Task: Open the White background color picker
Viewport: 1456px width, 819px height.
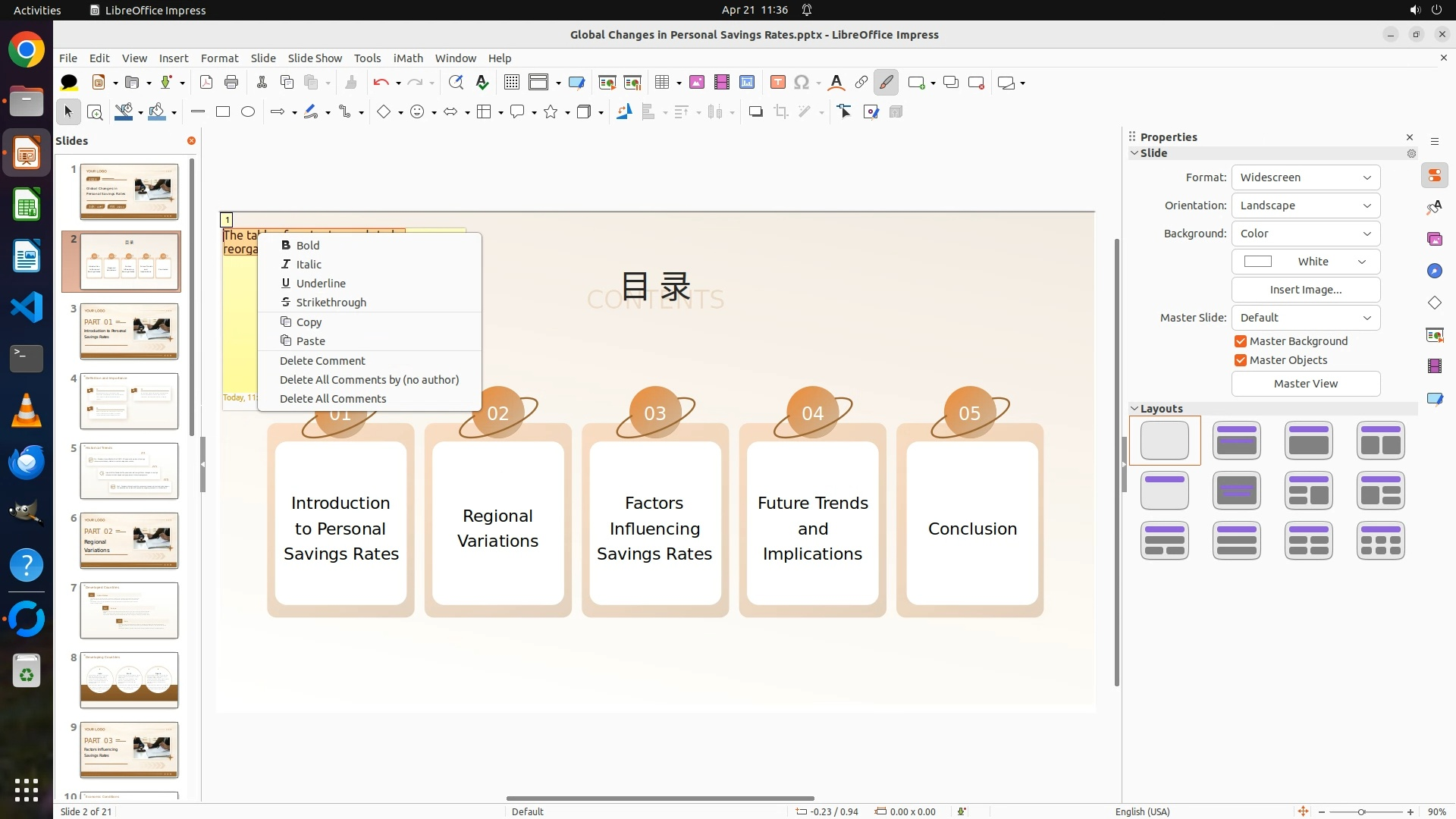Action: 1305,262
